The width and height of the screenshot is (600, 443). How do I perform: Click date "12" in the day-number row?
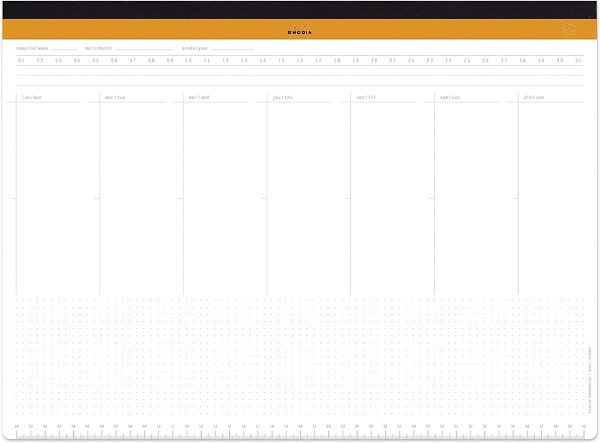pyautogui.click(x=225, y=60)
